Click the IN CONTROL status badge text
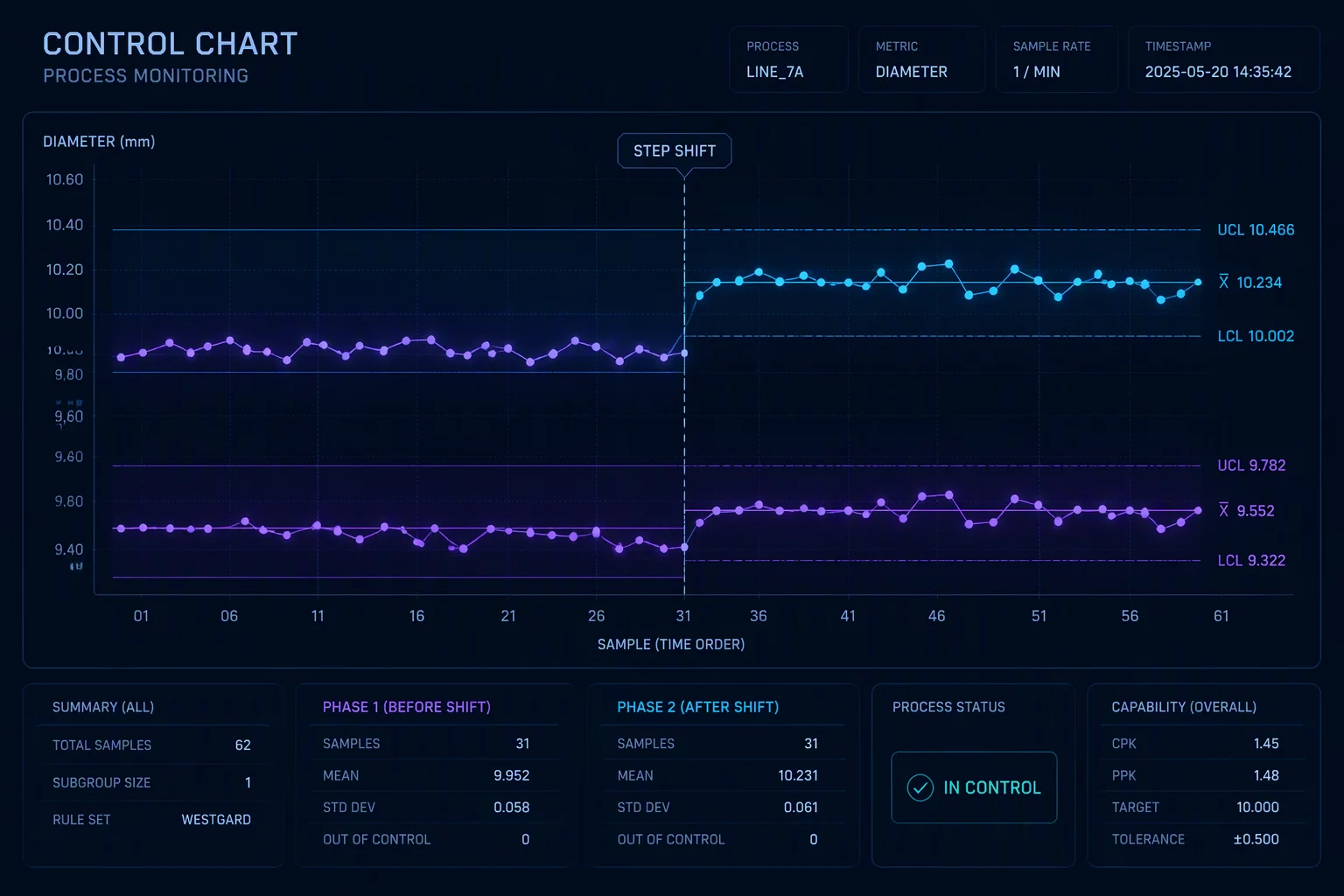 click(992, 787)
